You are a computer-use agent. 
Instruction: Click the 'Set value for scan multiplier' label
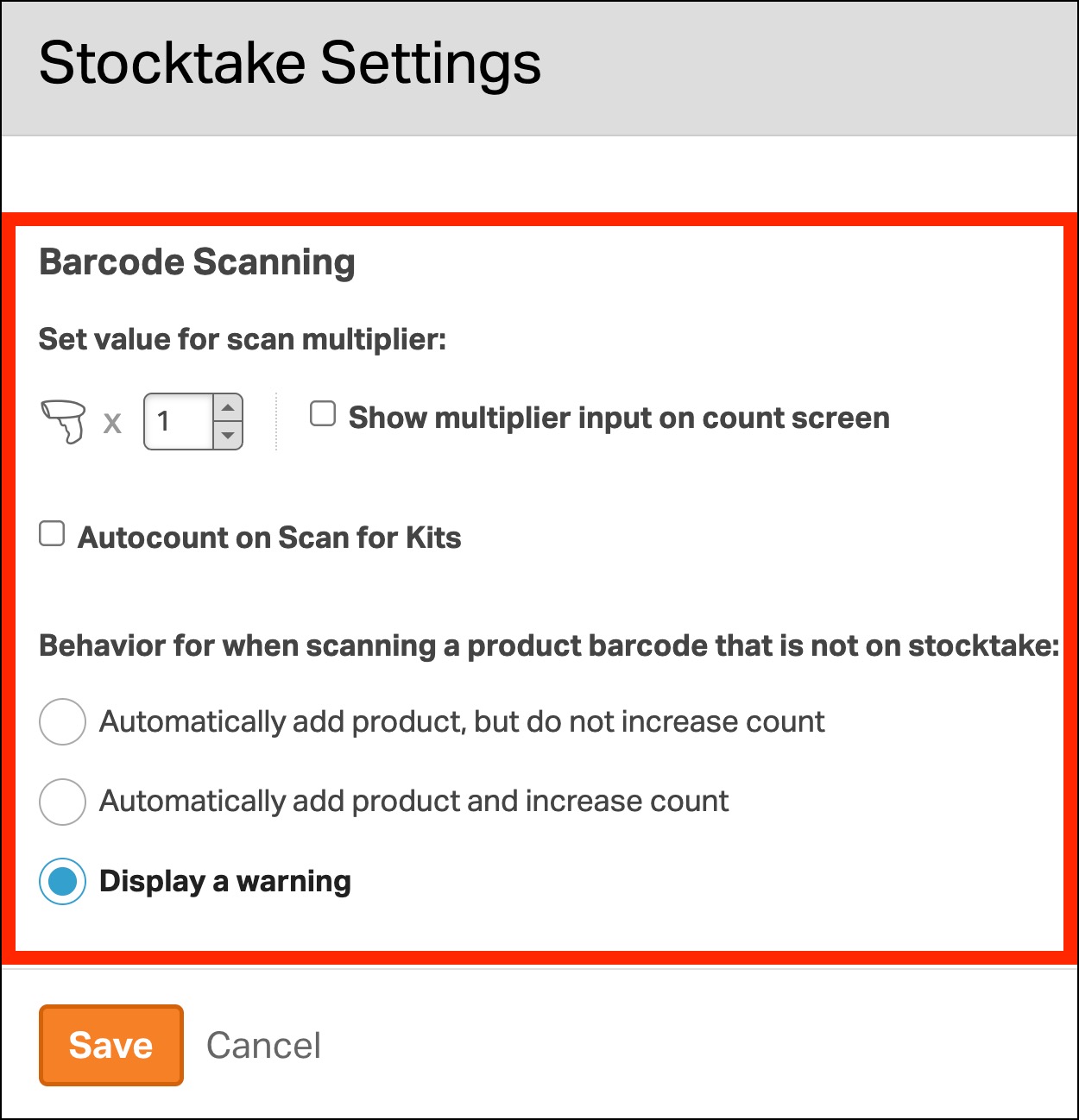[x=243, y=339]
